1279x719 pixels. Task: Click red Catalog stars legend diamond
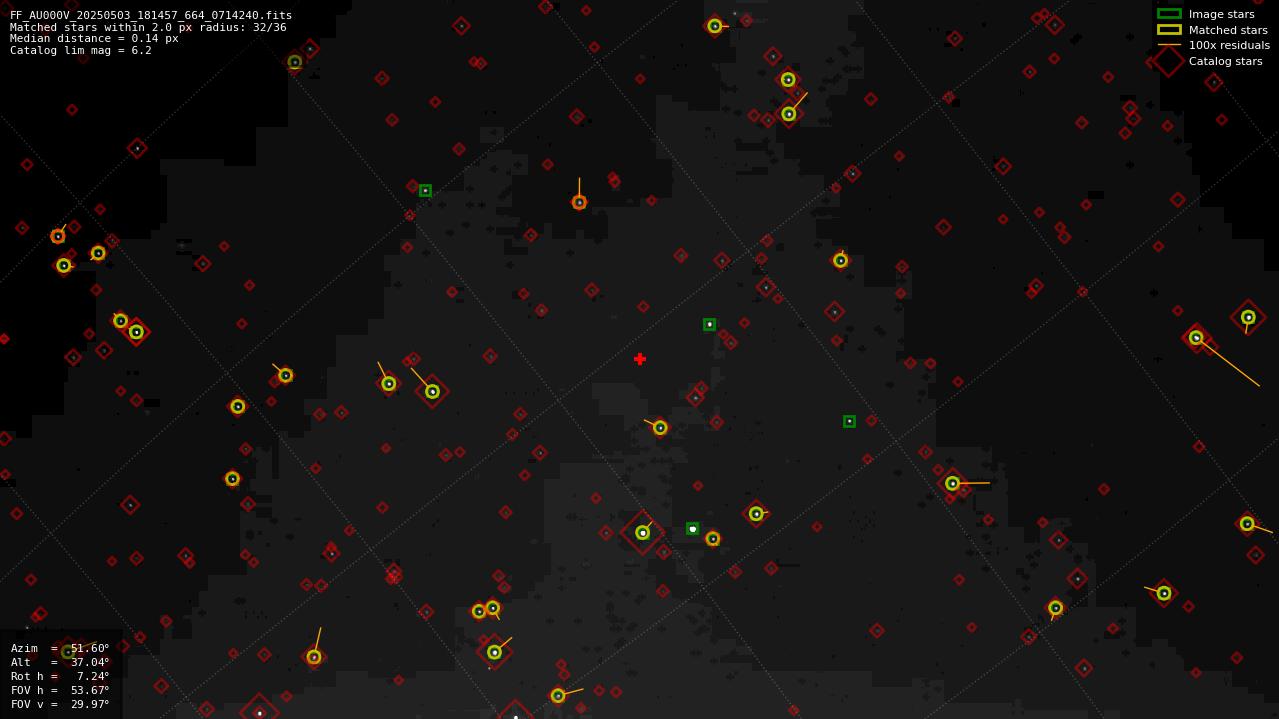tap(1169, 61)
